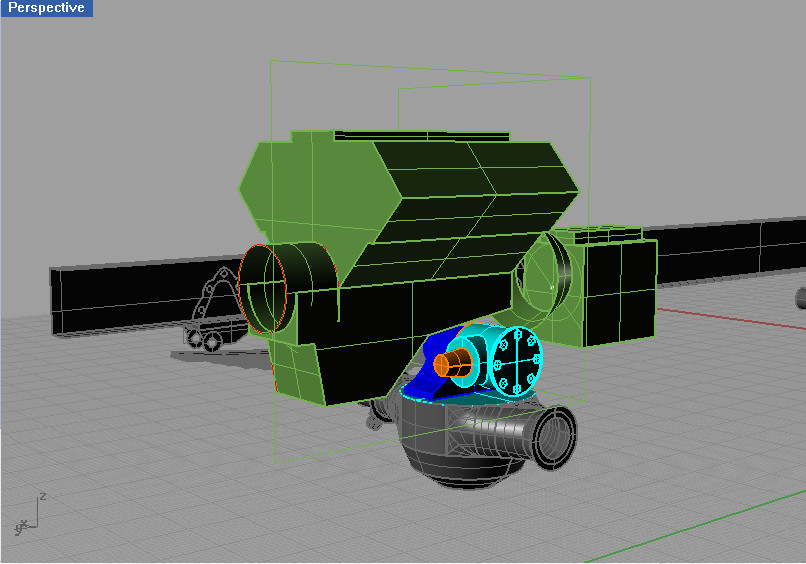Select the black beam extending right

(x=720, y=247)
